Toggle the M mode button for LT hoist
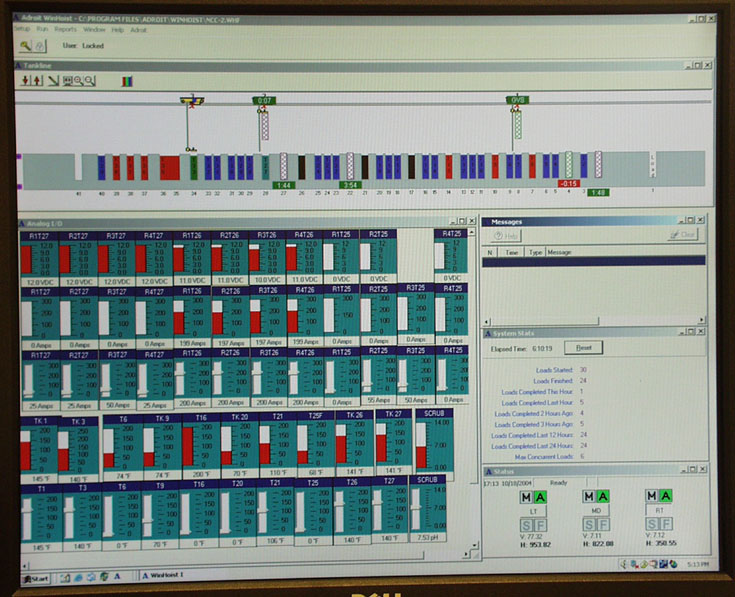The image size is (735, 597). point(526,497)
